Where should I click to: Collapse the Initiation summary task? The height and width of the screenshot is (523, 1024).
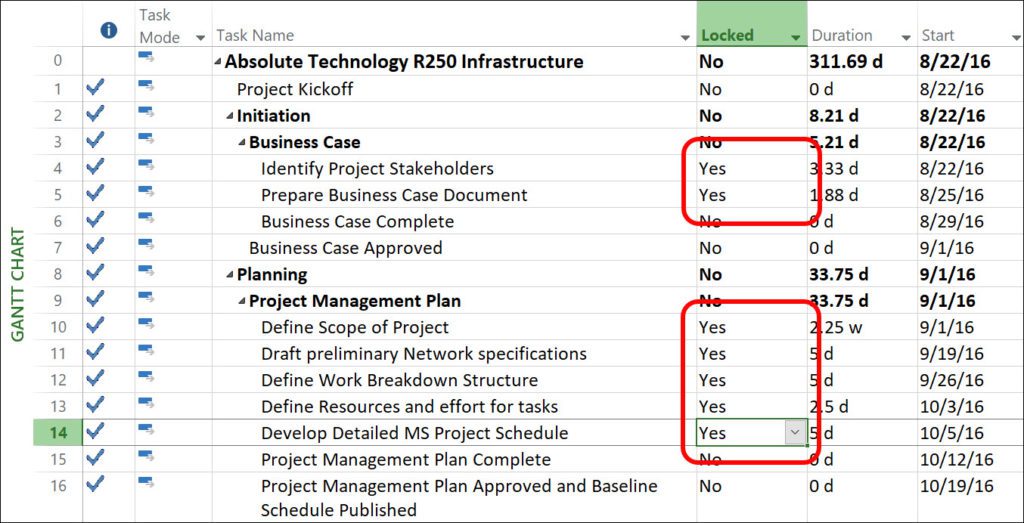229,116
